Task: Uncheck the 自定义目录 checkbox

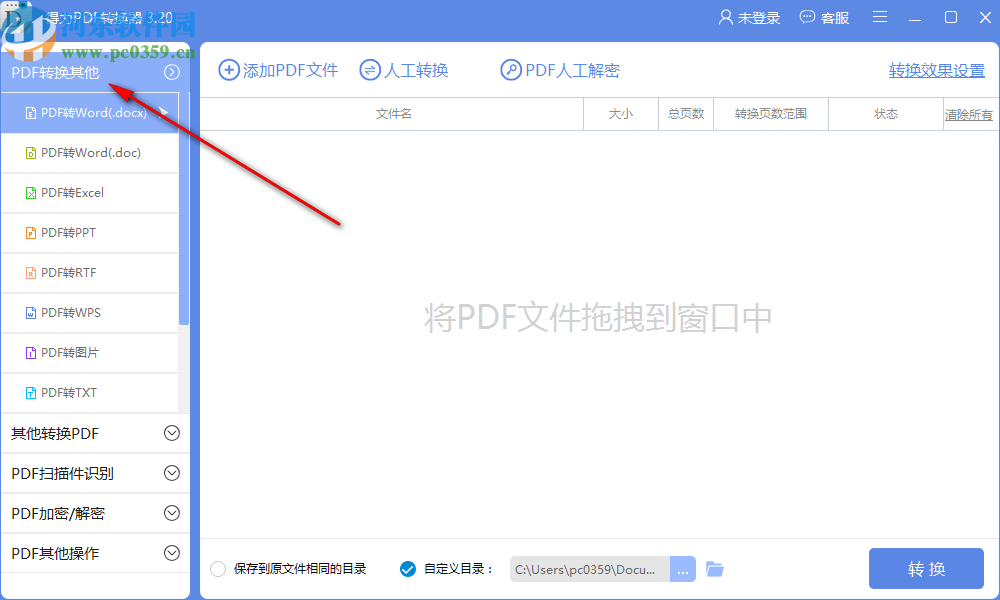Action: 407,568
